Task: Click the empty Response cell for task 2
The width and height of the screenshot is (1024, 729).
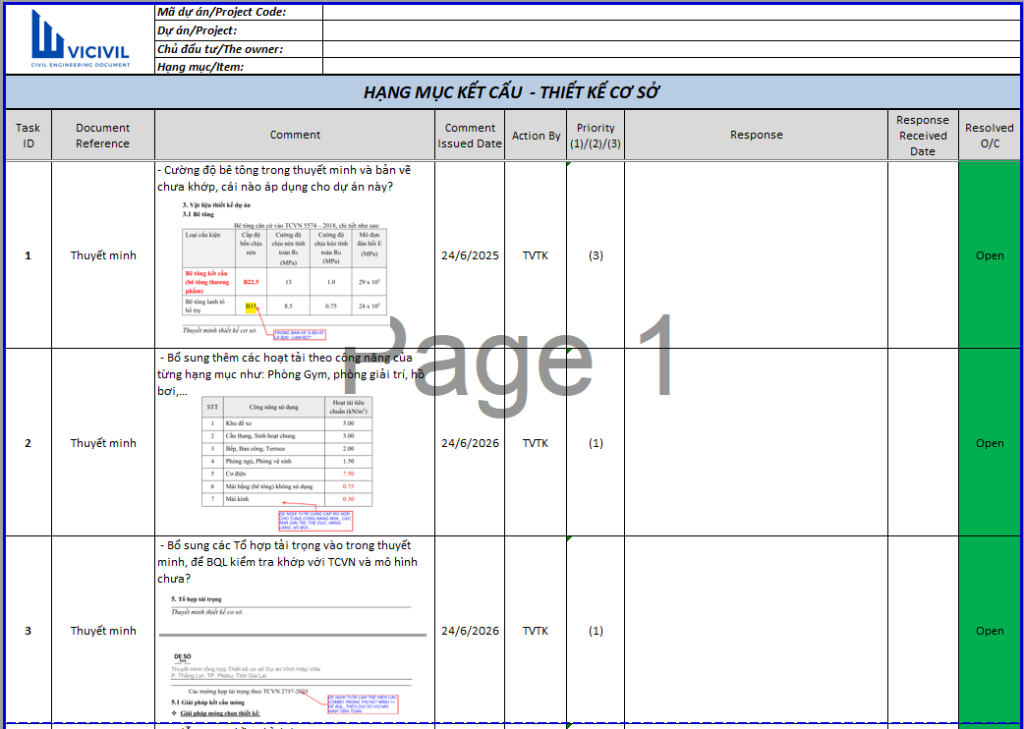Action: [756, 443]
